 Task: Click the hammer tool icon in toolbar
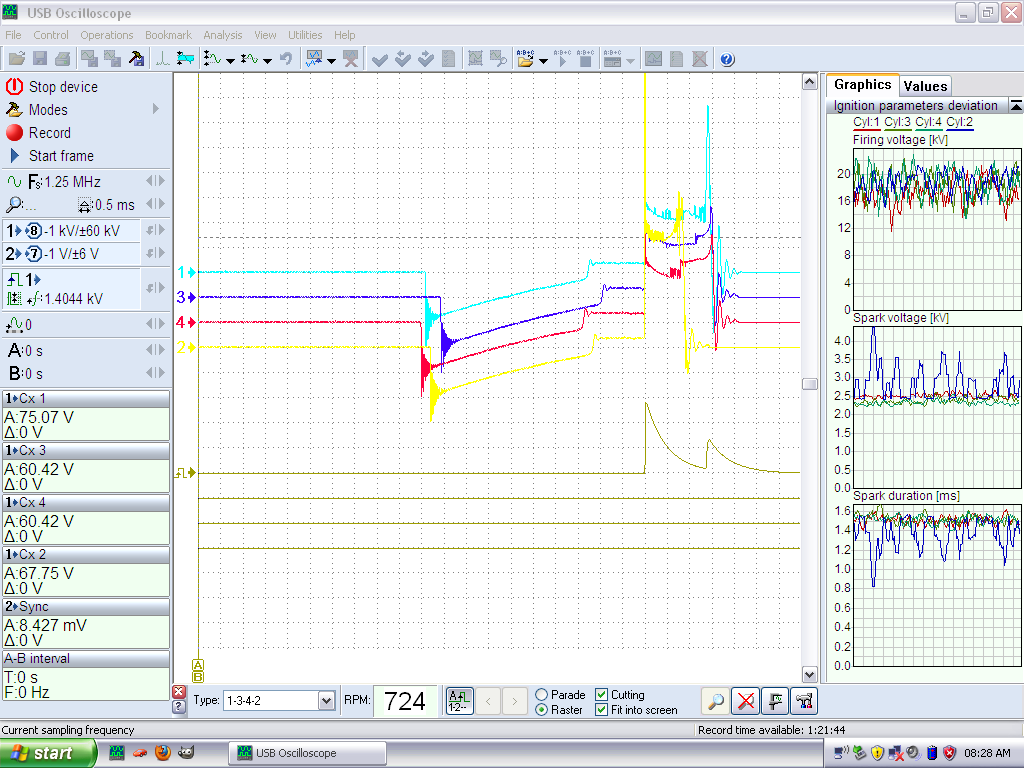137,59
